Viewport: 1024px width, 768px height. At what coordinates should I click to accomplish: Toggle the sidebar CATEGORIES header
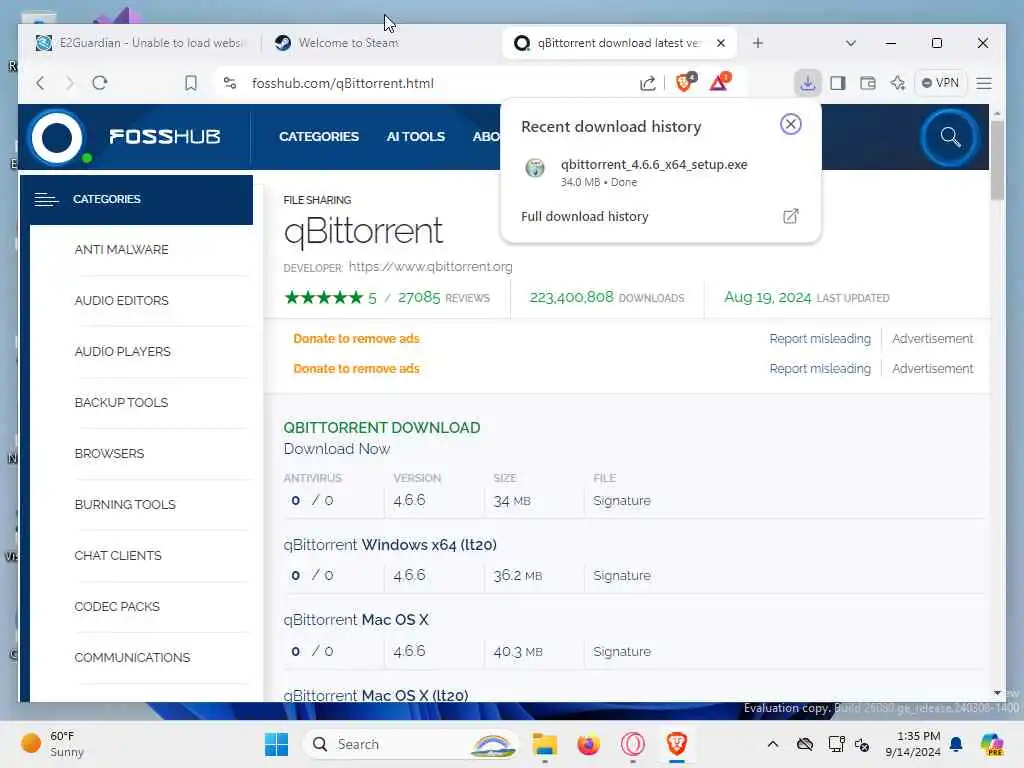136,199
